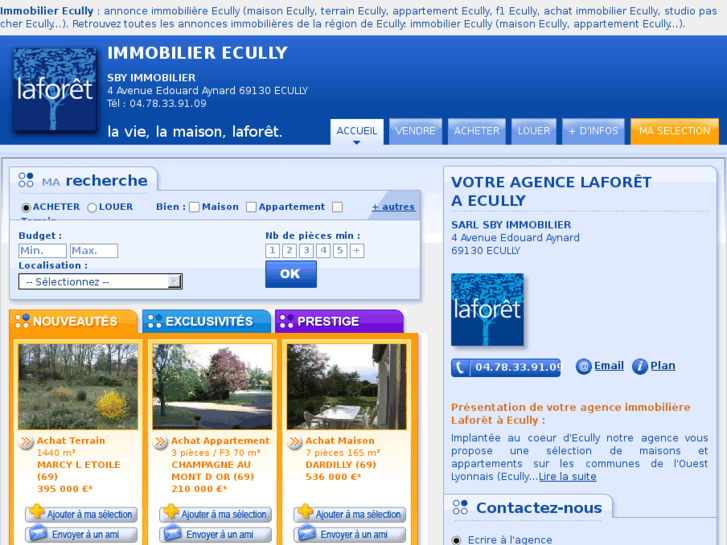The image size is (727, 545).
Task: Add the Terrain listing with Ajouter à ma sélection
Action: 82,514
